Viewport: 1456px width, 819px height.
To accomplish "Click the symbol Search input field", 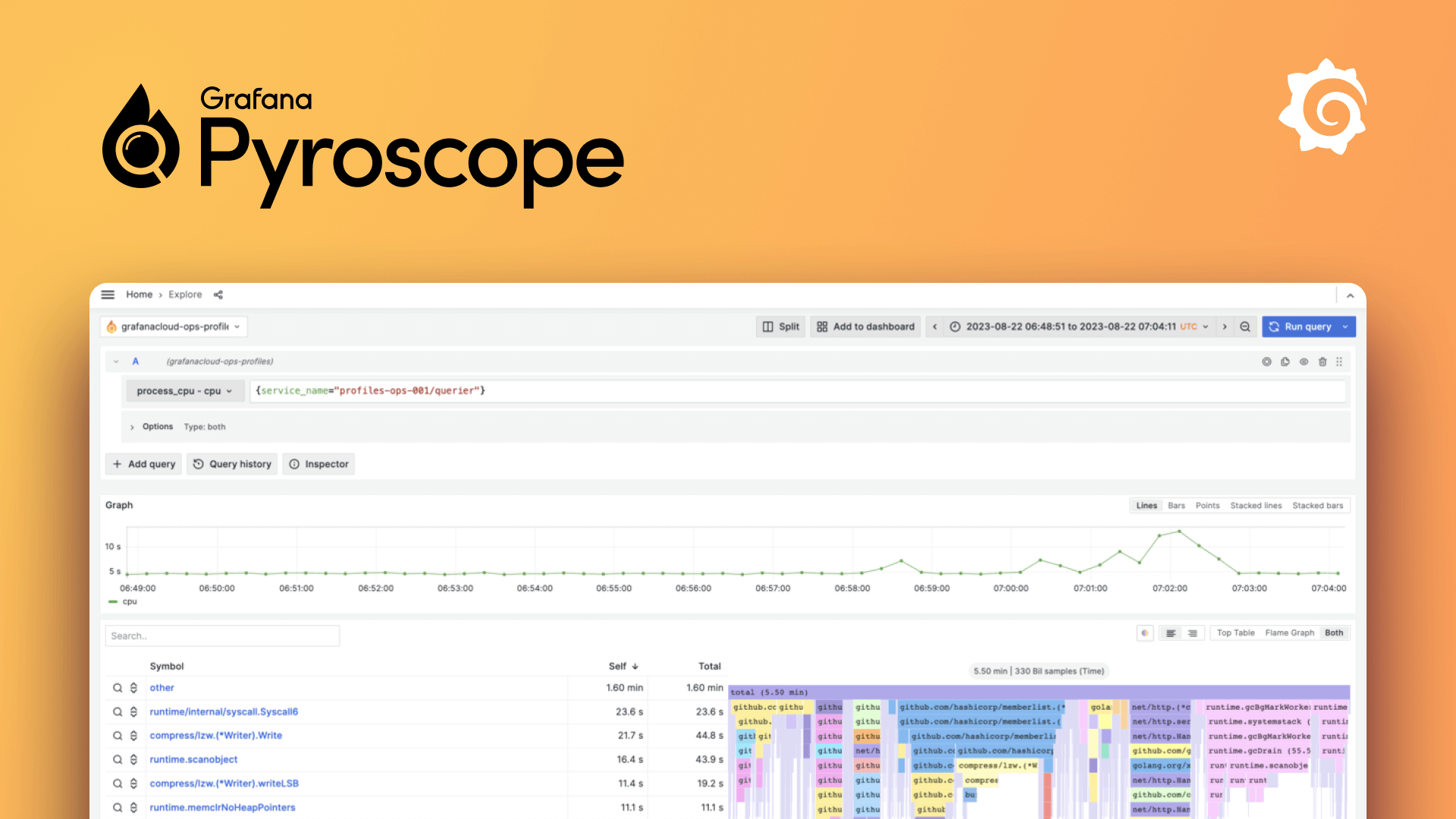I will [x=222, y=636].
